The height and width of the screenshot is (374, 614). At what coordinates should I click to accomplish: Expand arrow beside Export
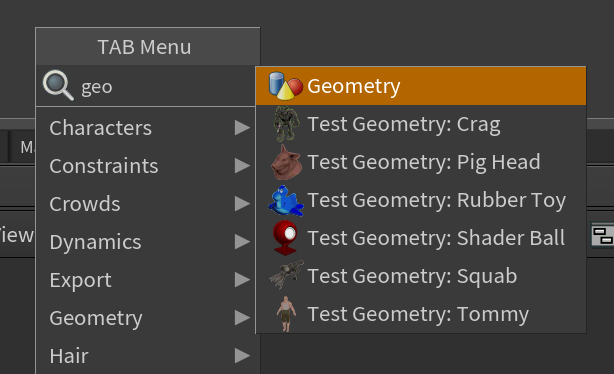[242, 280]
